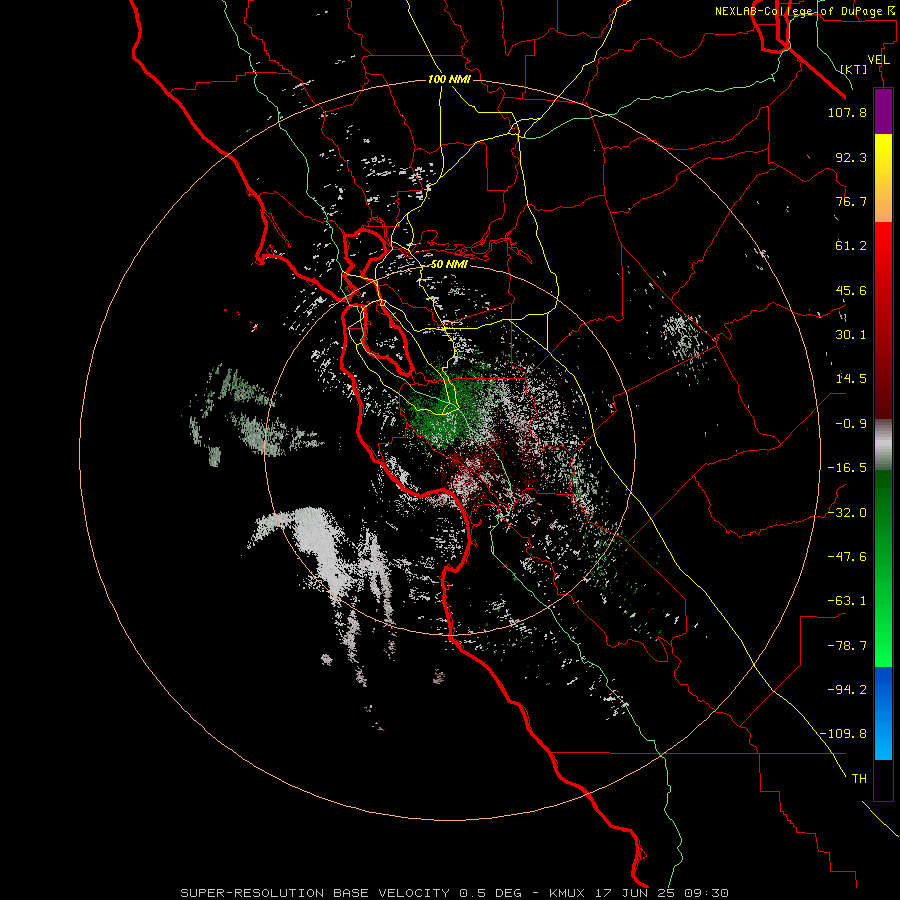Image resolution: width=900 pixels, height=900 pixels.
Task: Click the -32.0 velocity scale value
Action: pos(847,513)
